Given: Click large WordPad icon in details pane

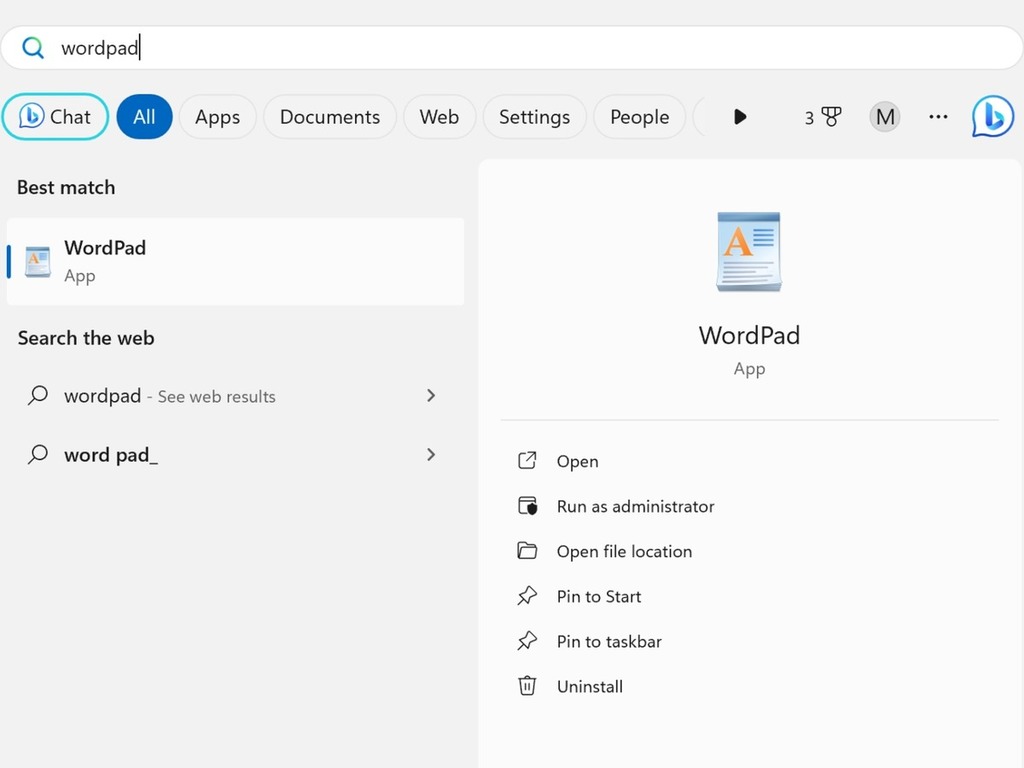Looking at the screenshot, I should pos(749,251).
